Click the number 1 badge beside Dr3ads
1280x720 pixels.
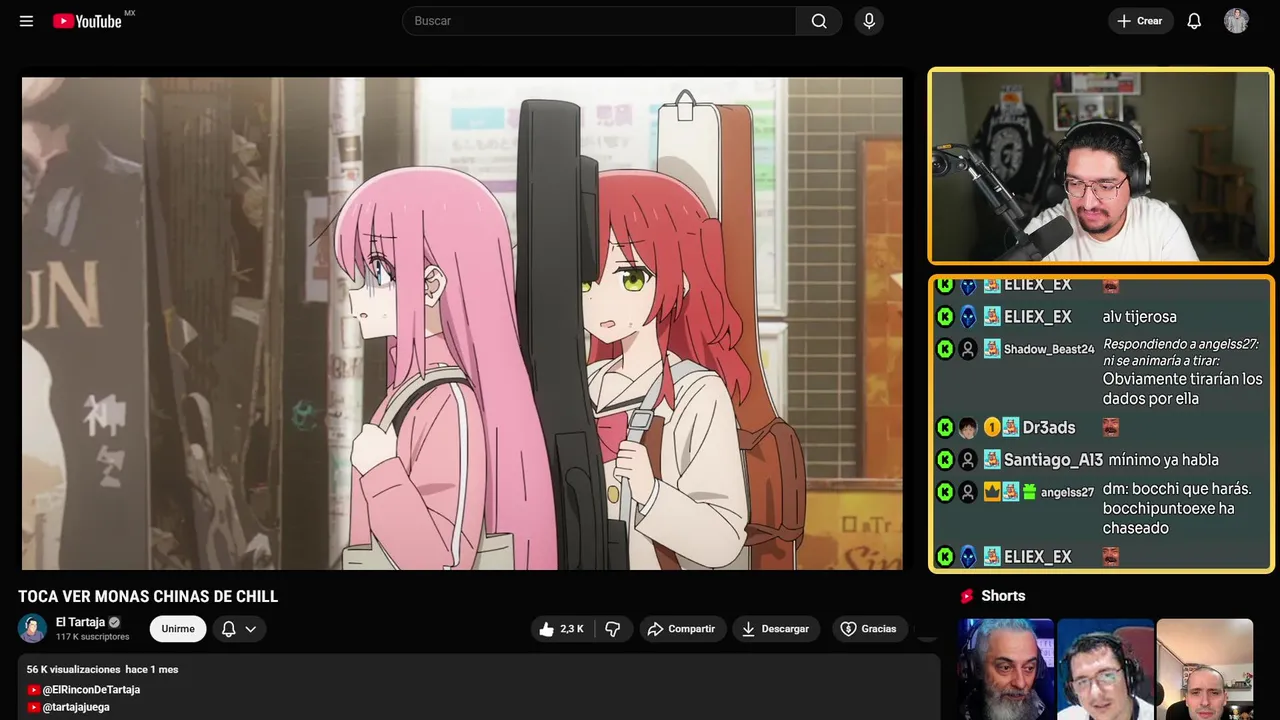click(x=992, y=428)
